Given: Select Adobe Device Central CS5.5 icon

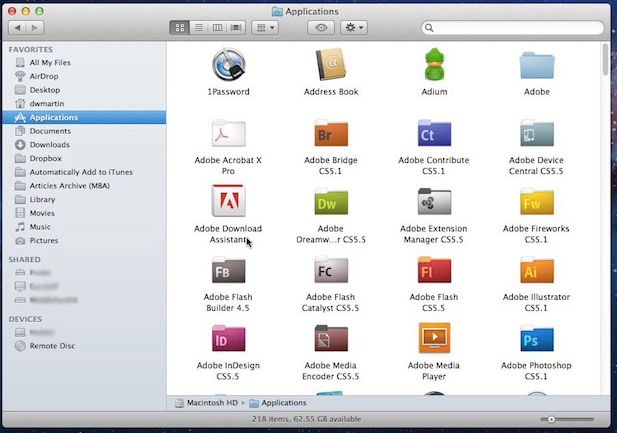Looking at the screenshot, I should coord(537,133).
